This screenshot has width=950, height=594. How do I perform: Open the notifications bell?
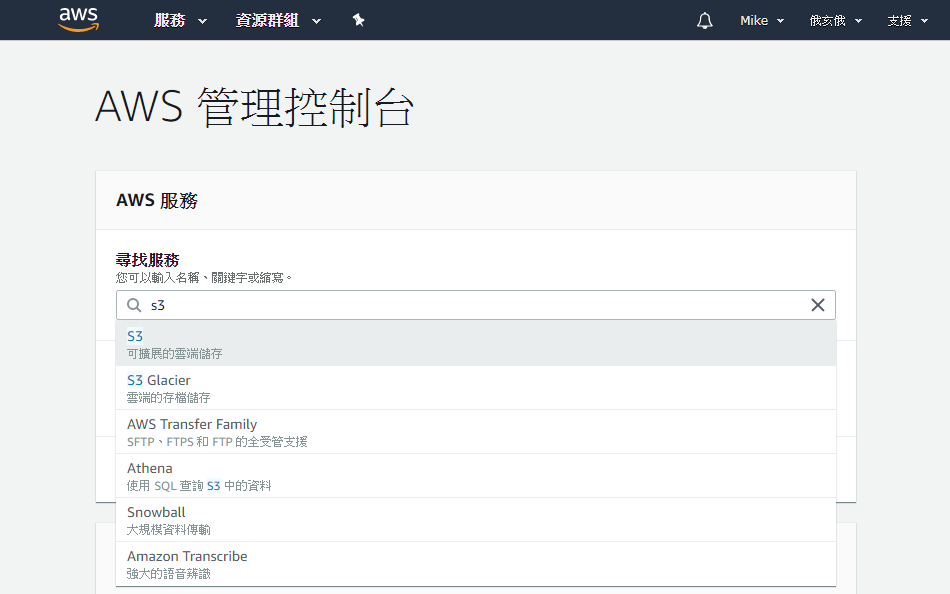pos(705,21)
